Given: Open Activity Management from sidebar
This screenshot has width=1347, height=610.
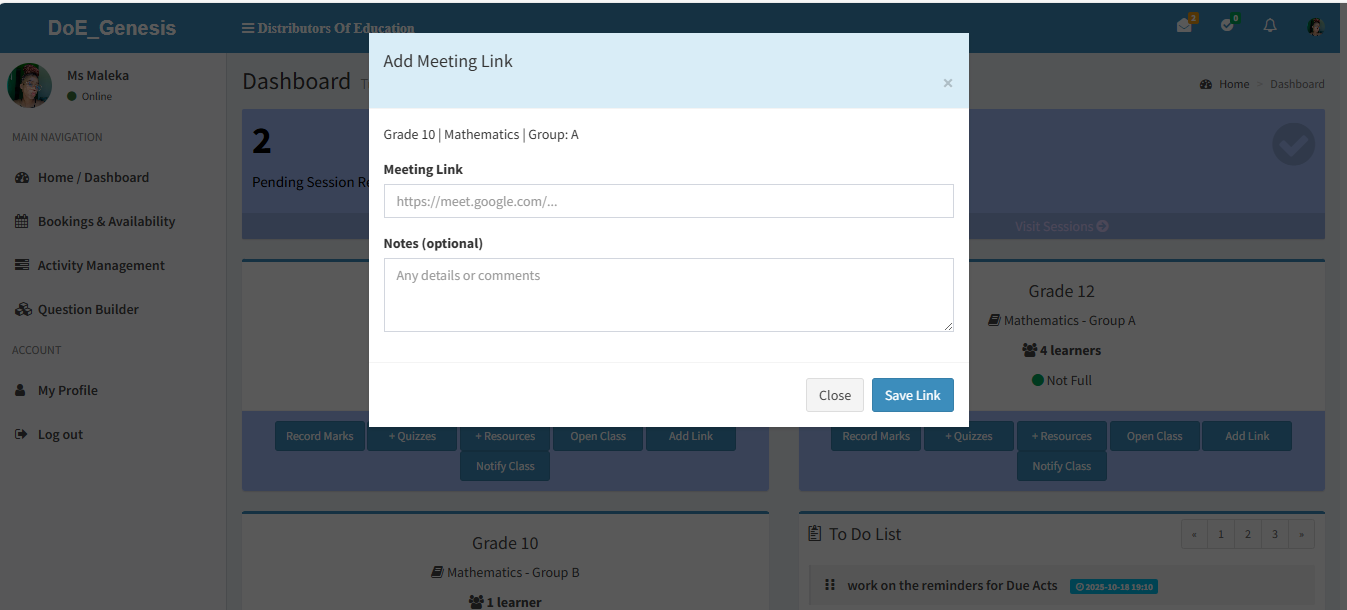Looking at the screenshot, I should pos(101,265).
